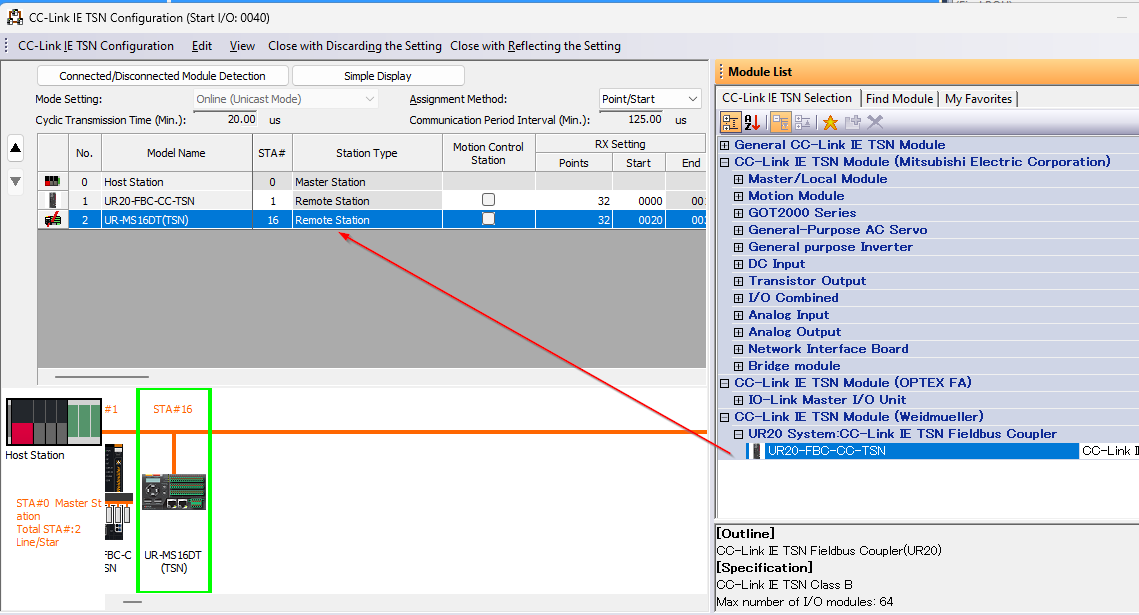Click the application icon in the title bar
1139x615 pixels.
pyautogui.click(x=15, y=17)
